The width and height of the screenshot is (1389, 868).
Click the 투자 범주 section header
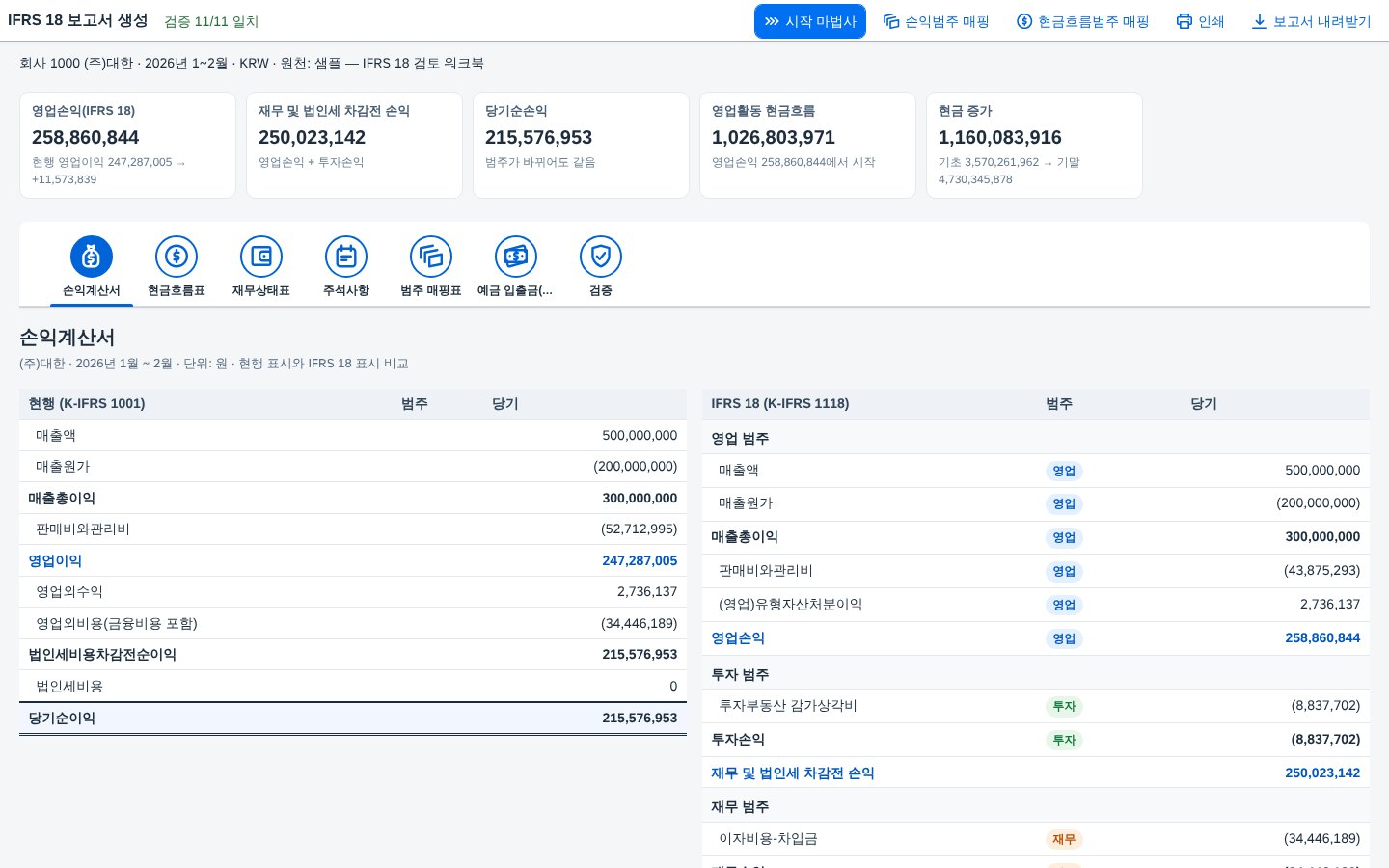740,674
